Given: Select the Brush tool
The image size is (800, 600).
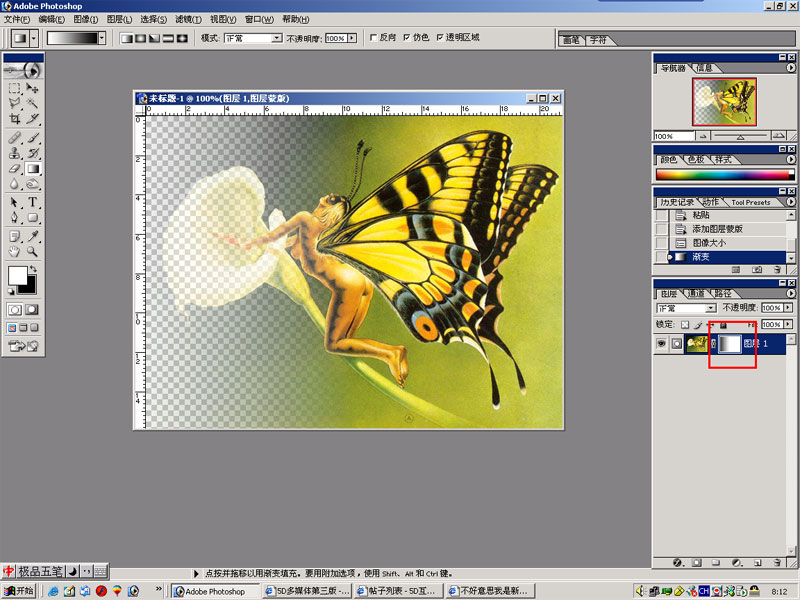Looking at the screenshot, I should click(x=32, y=138).
